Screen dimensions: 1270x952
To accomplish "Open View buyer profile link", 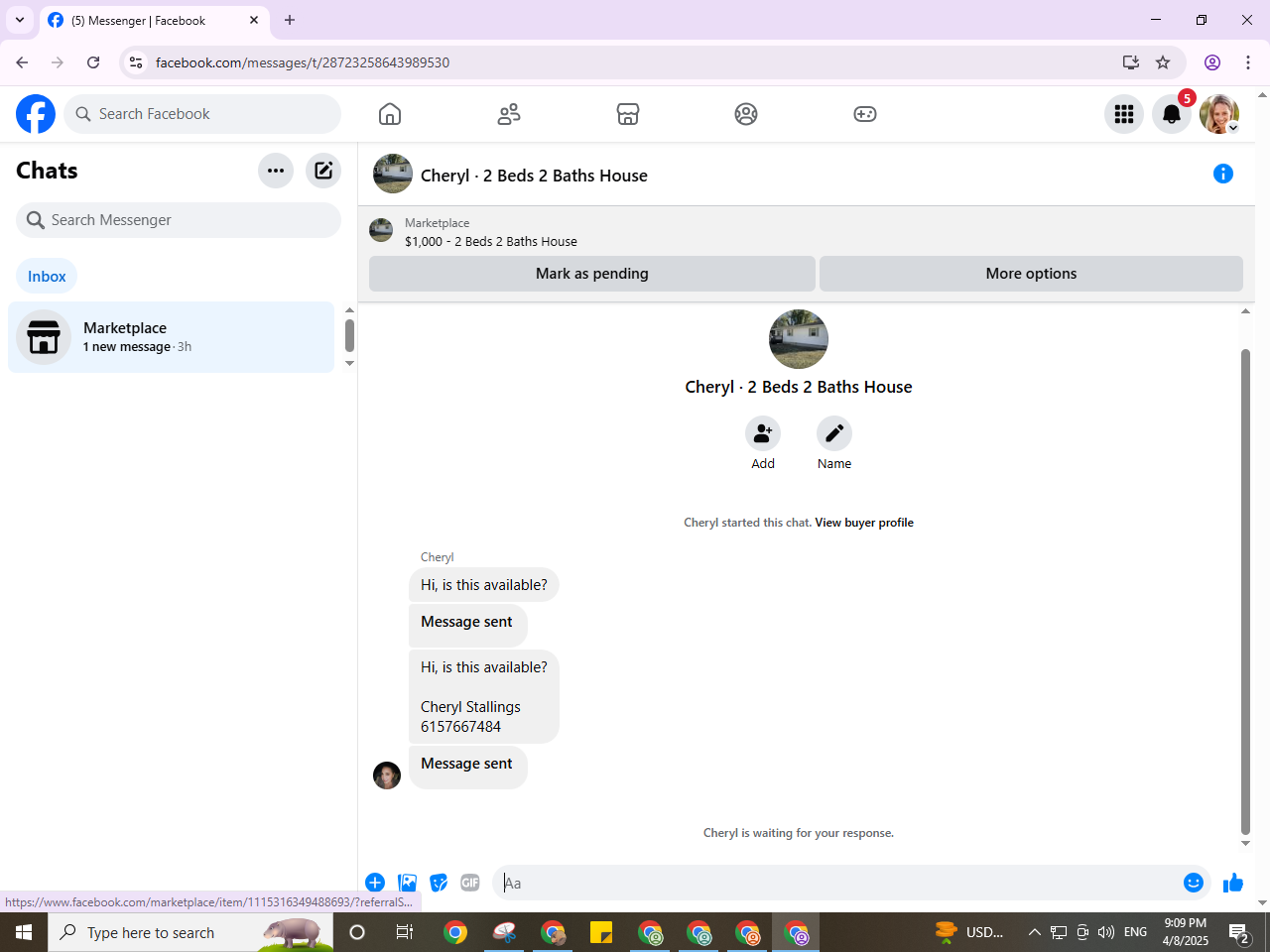I will [864, 523].
